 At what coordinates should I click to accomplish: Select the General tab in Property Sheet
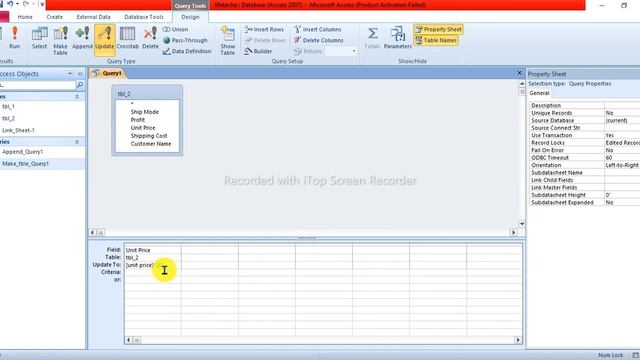539,93
